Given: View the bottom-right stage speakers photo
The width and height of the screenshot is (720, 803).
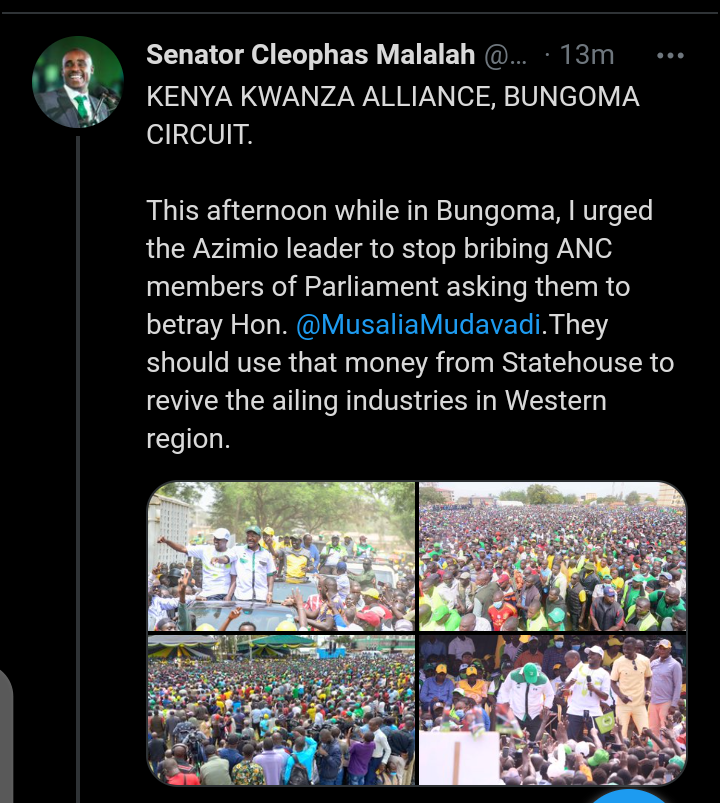Looking at the screenshot, I should [553, 710].
